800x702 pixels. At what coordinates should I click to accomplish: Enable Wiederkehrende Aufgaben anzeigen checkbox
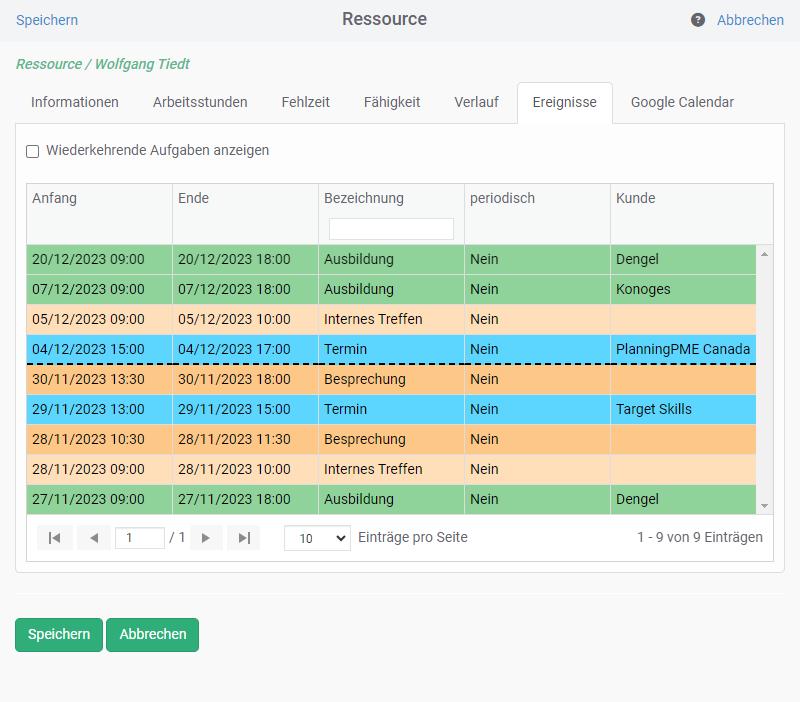[x=33, y=151]
